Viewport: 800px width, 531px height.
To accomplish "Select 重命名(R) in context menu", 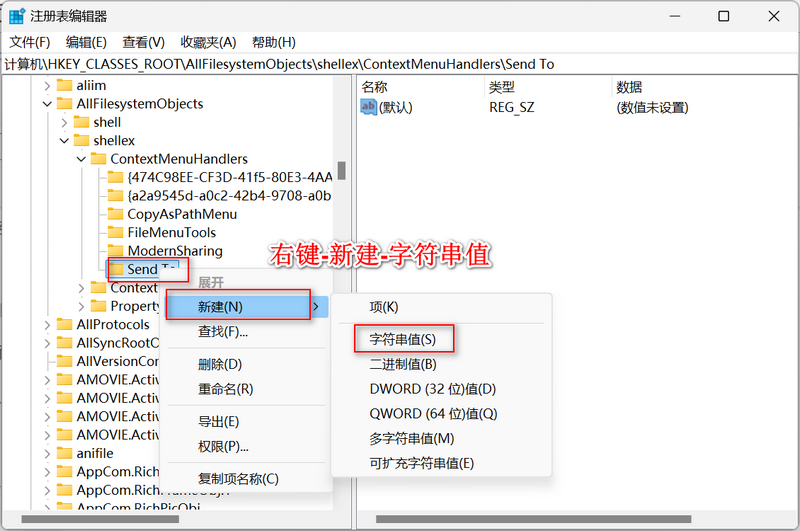I will click(x=226, y=389).
